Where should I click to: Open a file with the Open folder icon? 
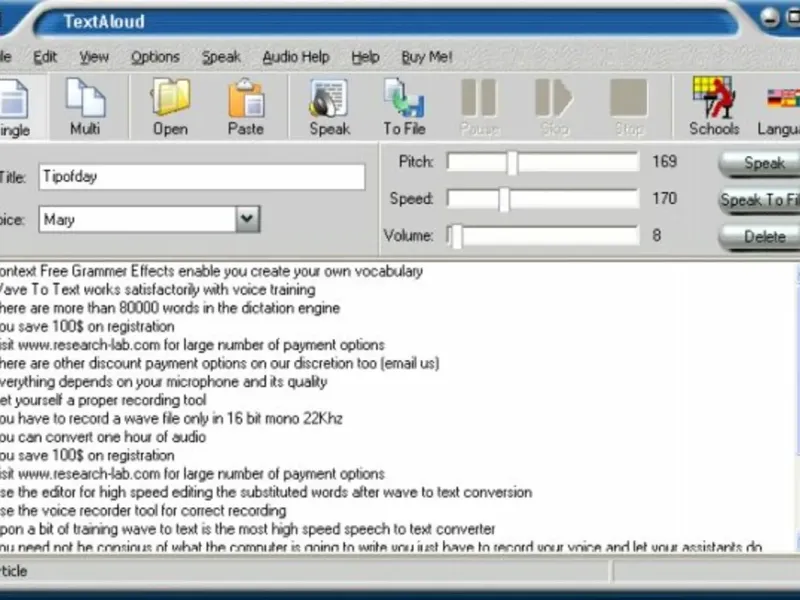click(170, 107)
